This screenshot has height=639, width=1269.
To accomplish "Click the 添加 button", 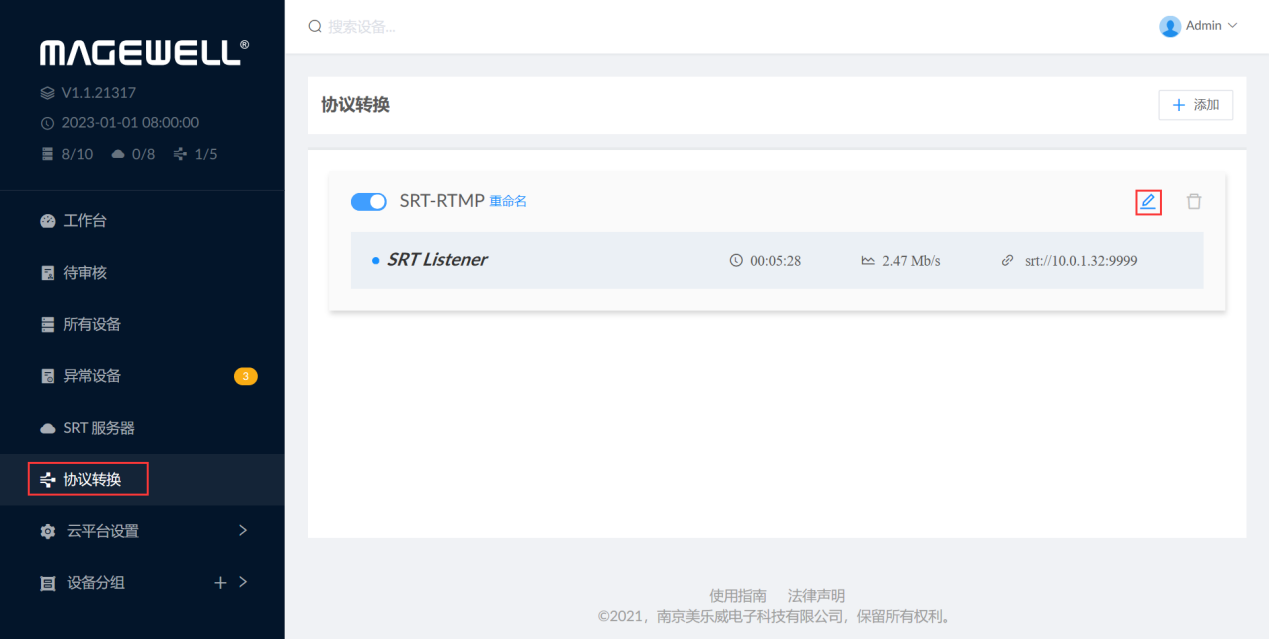I will pos(1196,105).
